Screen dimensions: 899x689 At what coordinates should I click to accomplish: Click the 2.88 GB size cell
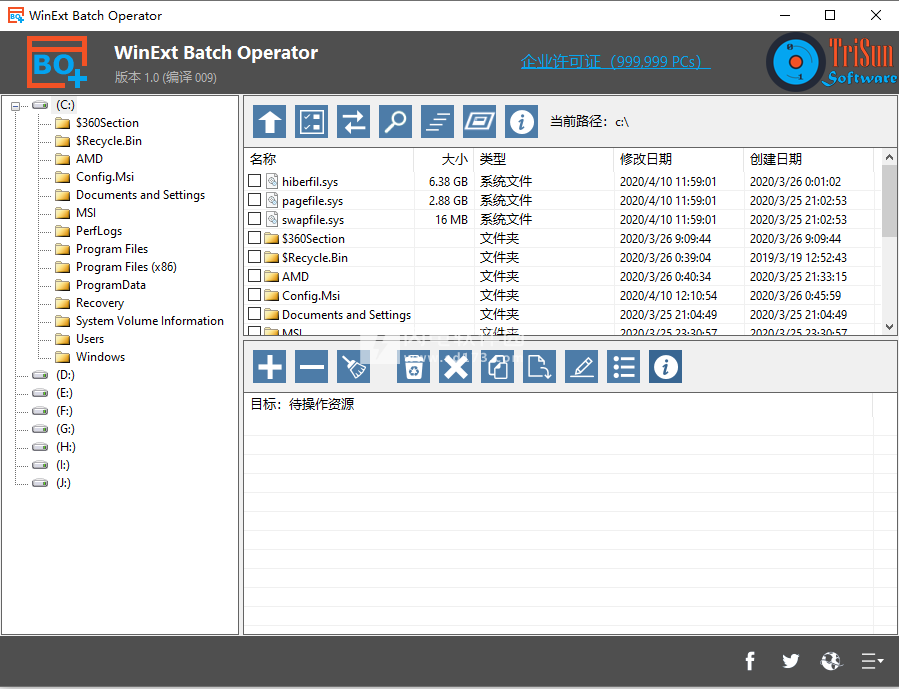point(448,201)
